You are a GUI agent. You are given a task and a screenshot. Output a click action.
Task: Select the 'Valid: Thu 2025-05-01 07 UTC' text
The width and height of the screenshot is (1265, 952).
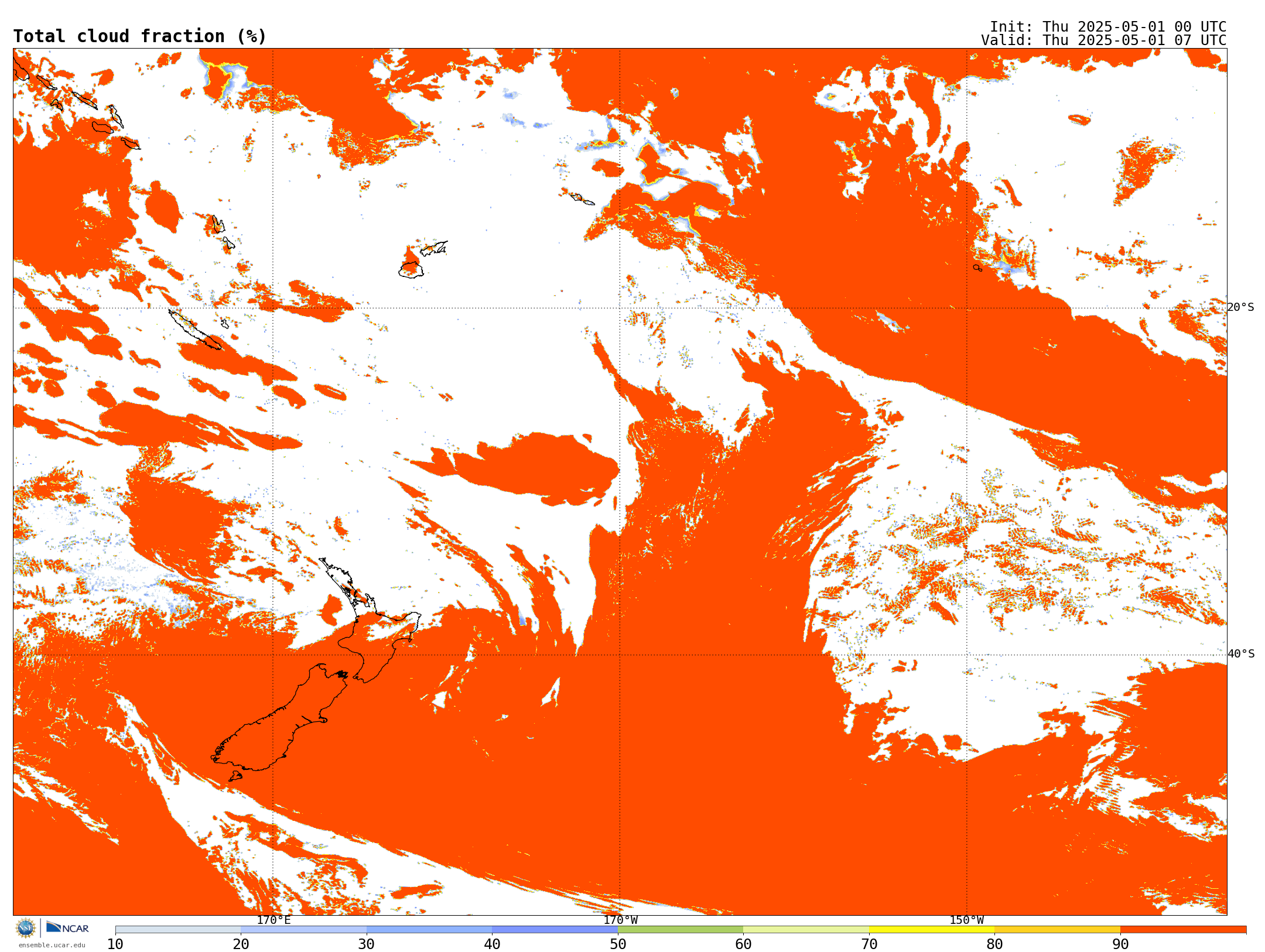[x=1104, y=40]
